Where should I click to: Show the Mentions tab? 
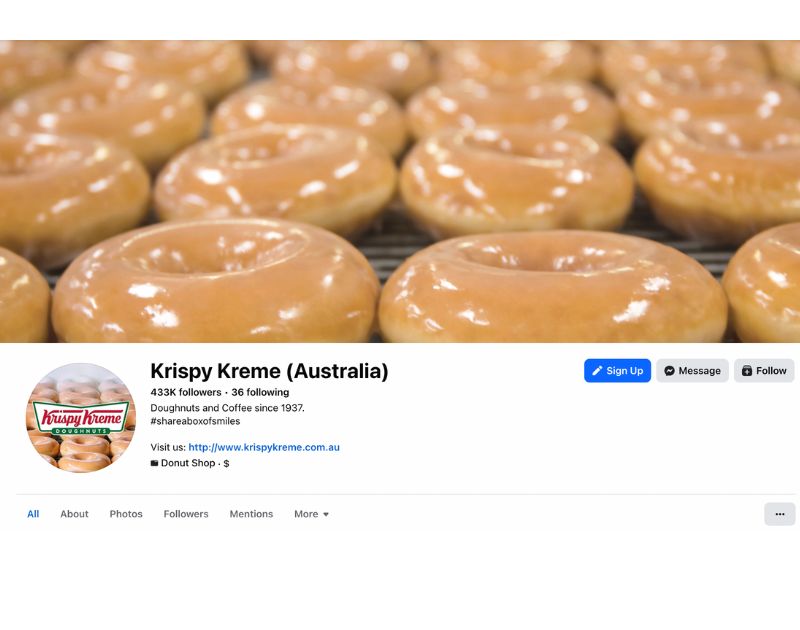(x=251, y=514)
